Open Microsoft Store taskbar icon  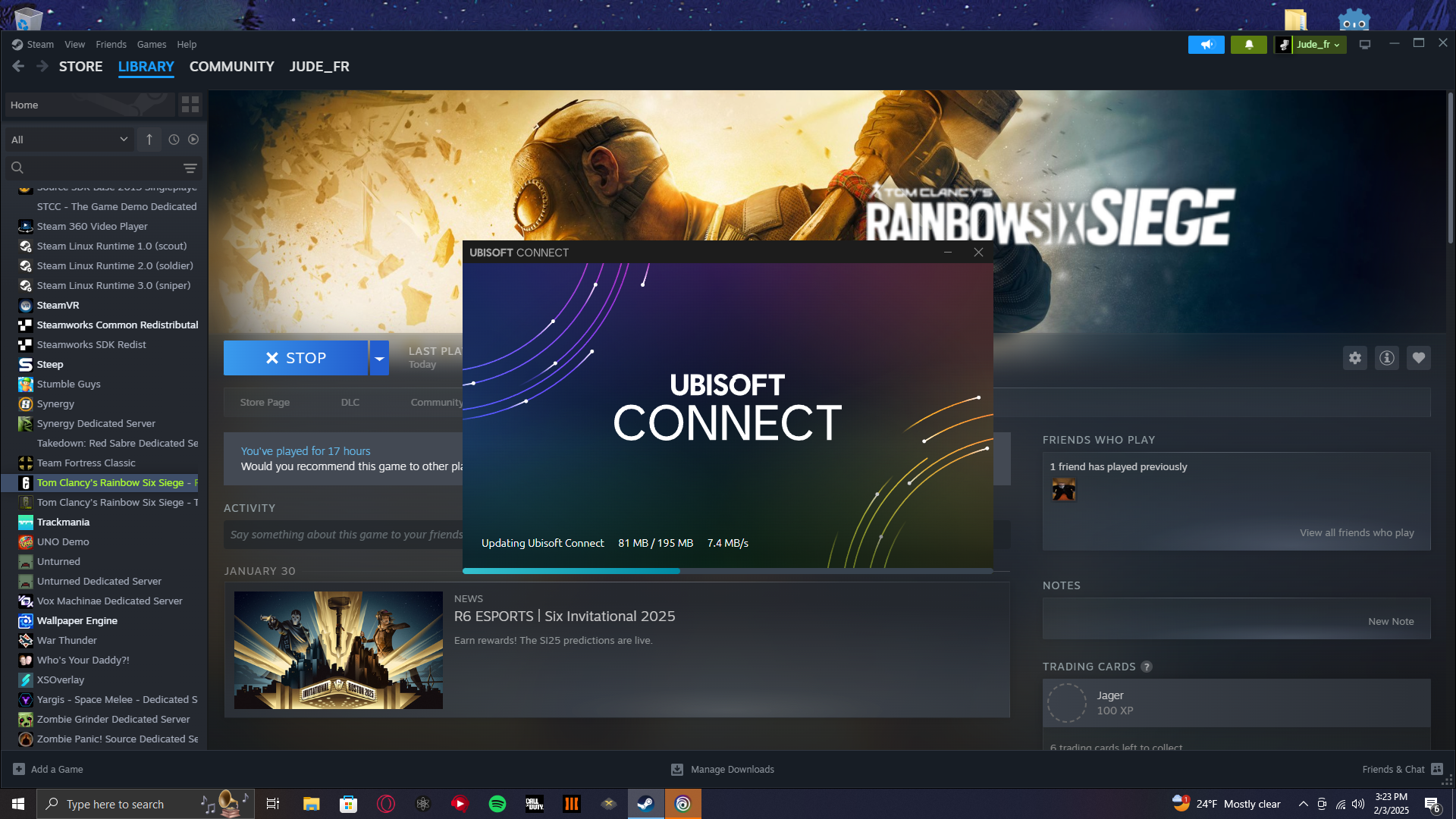(349, 804)
